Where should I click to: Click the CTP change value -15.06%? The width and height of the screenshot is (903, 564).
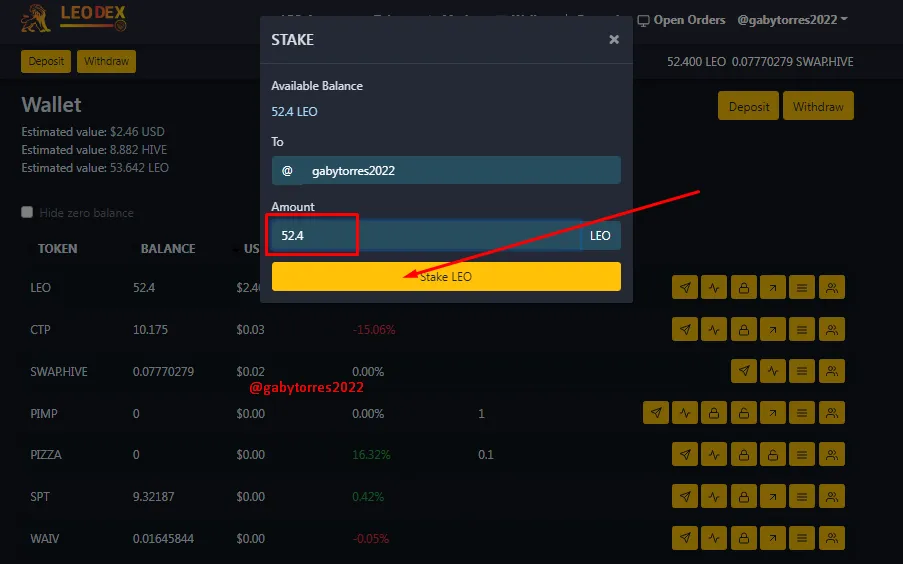point(374,330)
